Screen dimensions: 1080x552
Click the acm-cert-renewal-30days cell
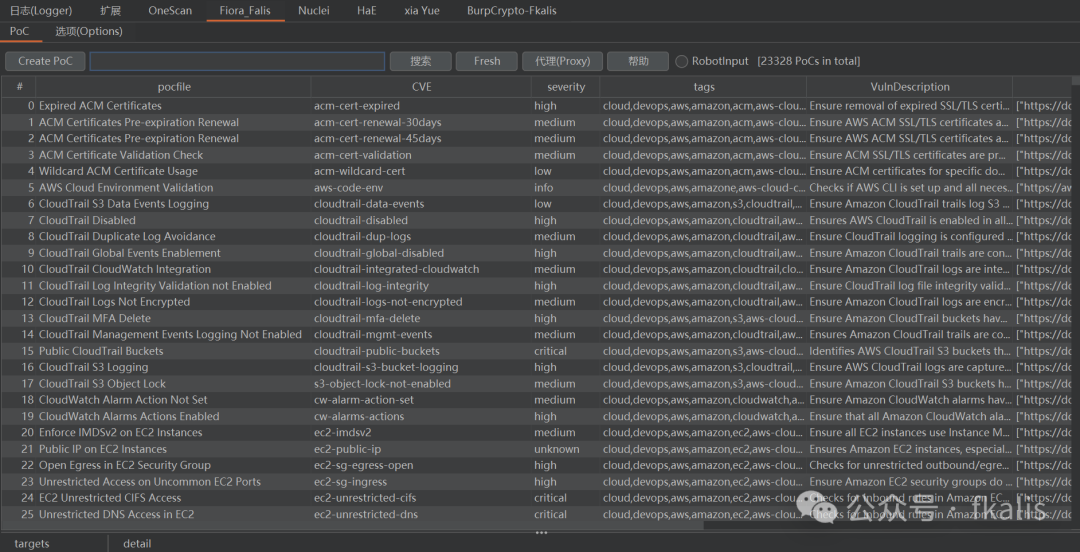click(x=421, y=123)
